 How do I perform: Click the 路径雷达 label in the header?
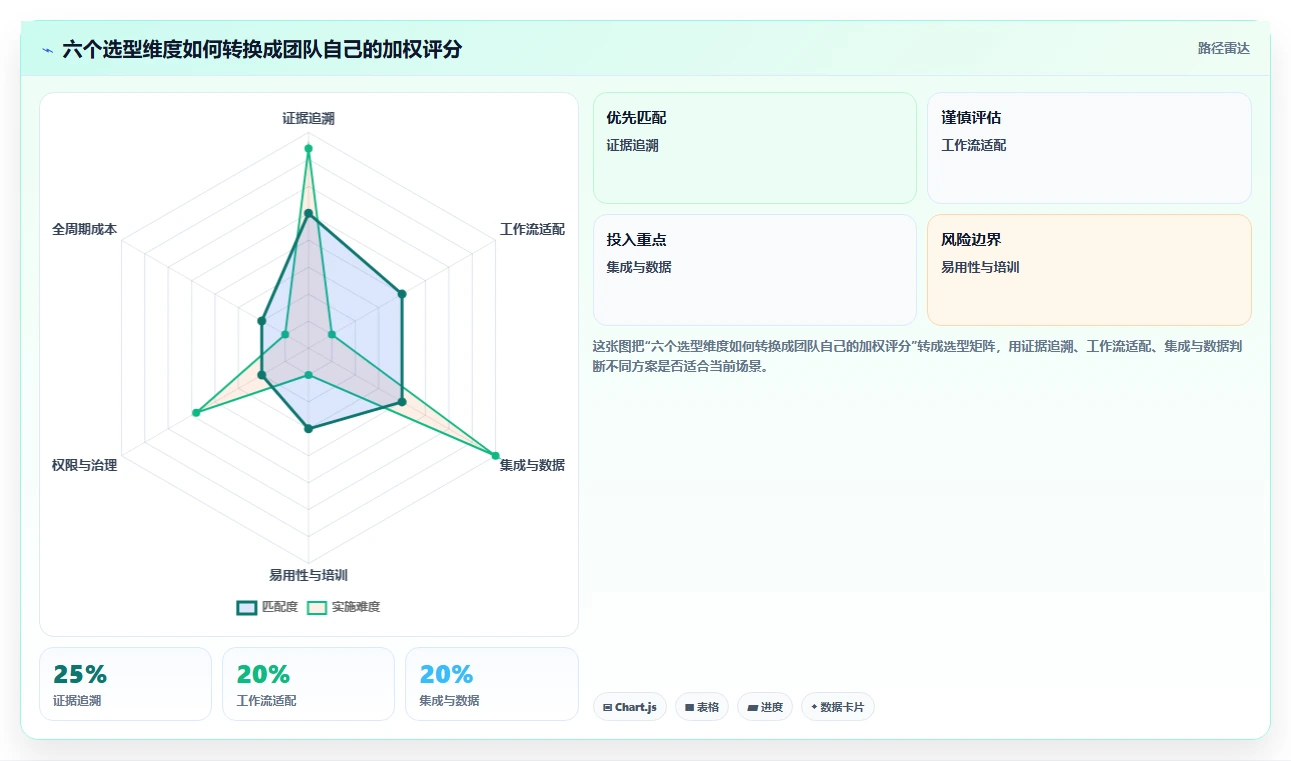(1223, 48)
